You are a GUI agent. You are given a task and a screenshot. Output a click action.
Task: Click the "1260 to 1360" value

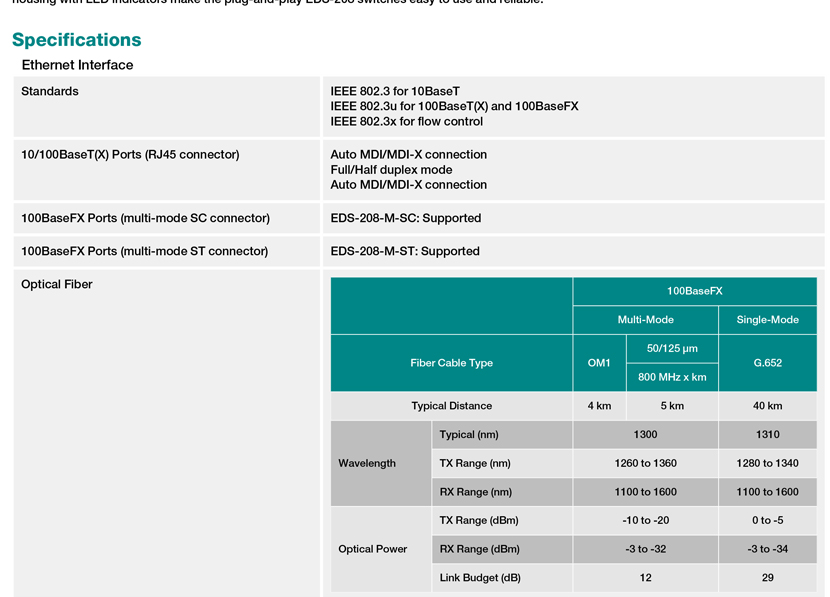(x=645, y=463)
